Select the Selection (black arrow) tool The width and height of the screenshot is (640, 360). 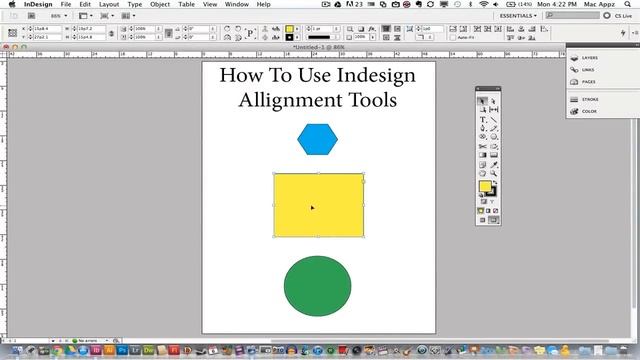pos(482,101)
